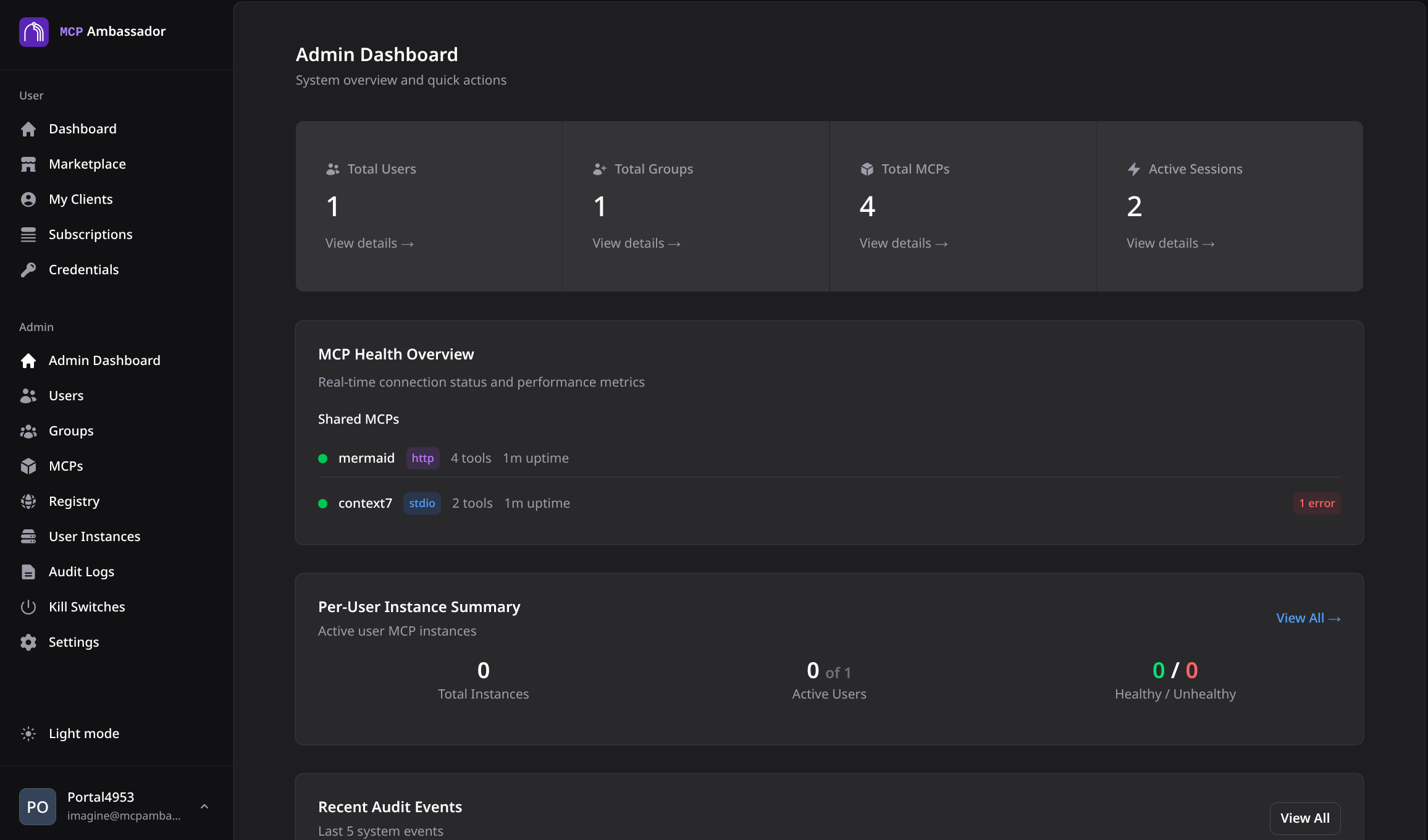Screen dimensions: 1428x840
Task: Expand the Portal4953 account menu chevron
Action: (204, 807)
